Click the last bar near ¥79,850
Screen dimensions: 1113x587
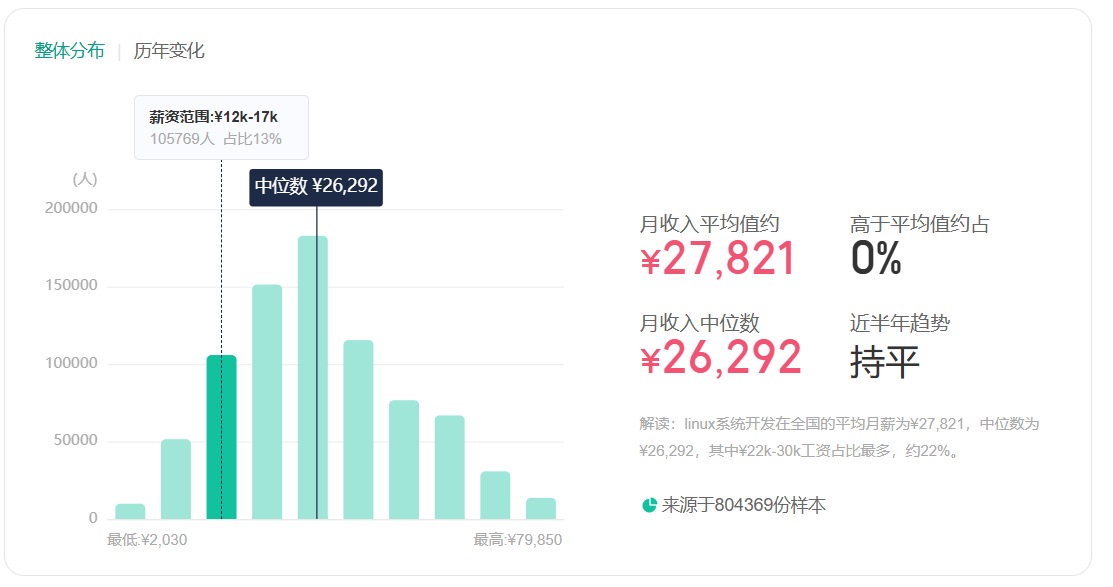click(x=541, y=509)
